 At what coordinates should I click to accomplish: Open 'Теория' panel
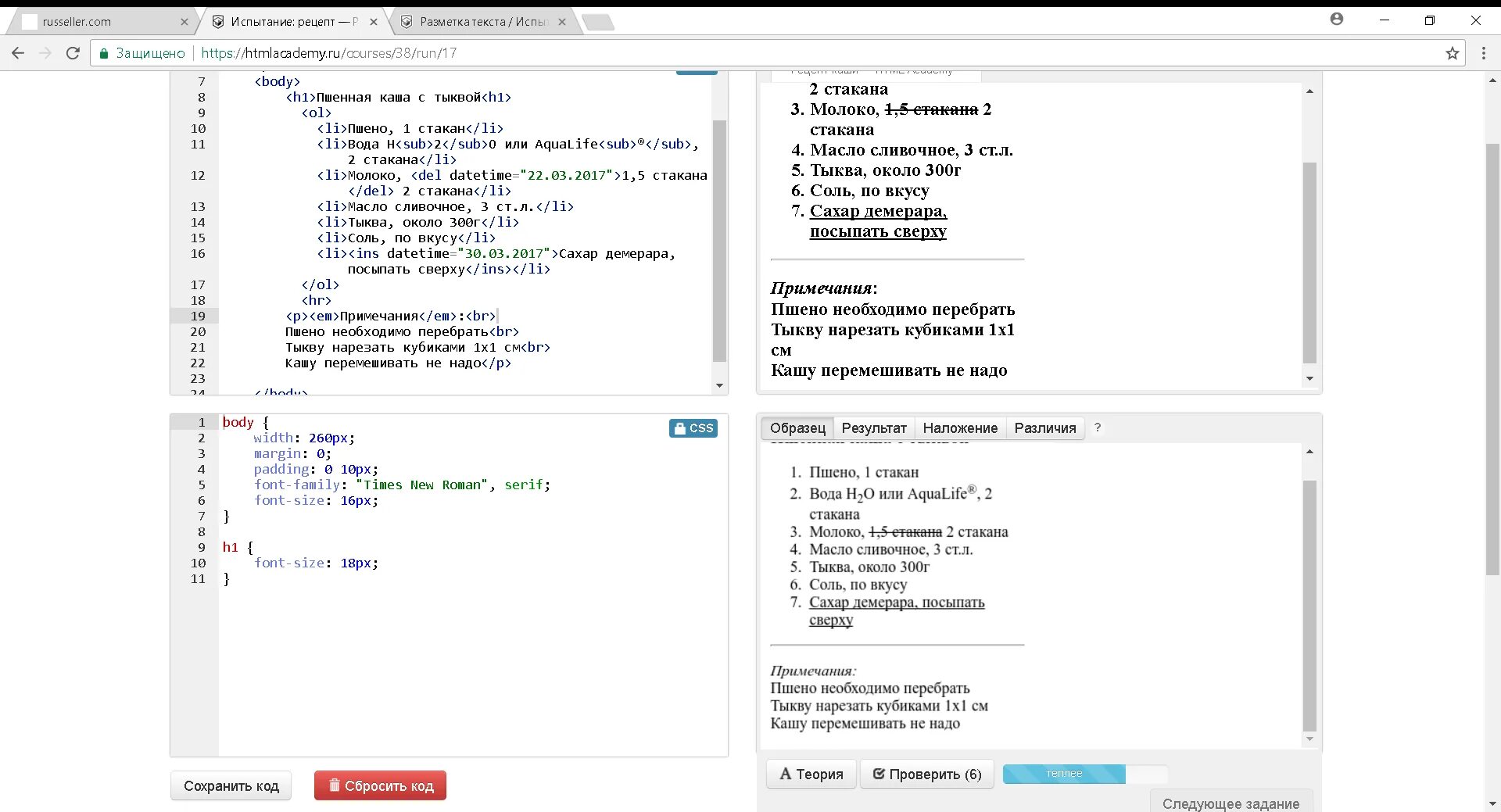[x=811, y=774]
